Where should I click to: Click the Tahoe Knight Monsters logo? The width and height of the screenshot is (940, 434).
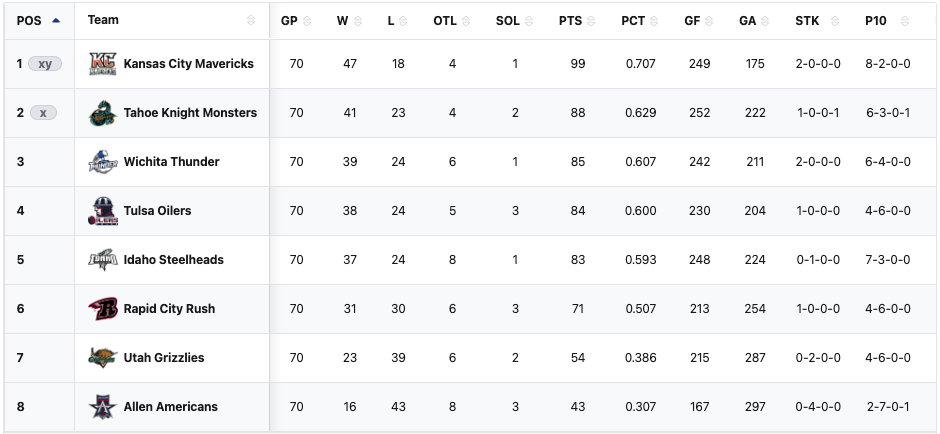pyautogui.click(x=103, y=113)
